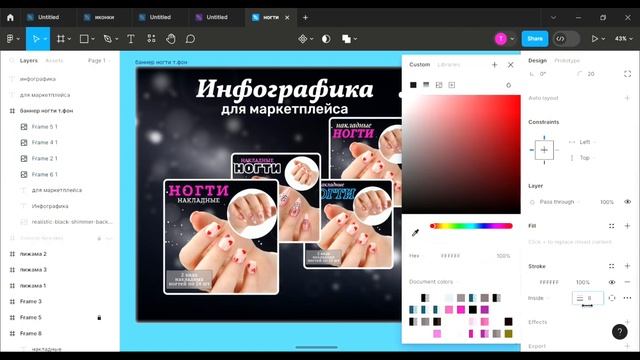Toggle stroke visibility eye icon
The image size is (640, 360).
point(611,282)
